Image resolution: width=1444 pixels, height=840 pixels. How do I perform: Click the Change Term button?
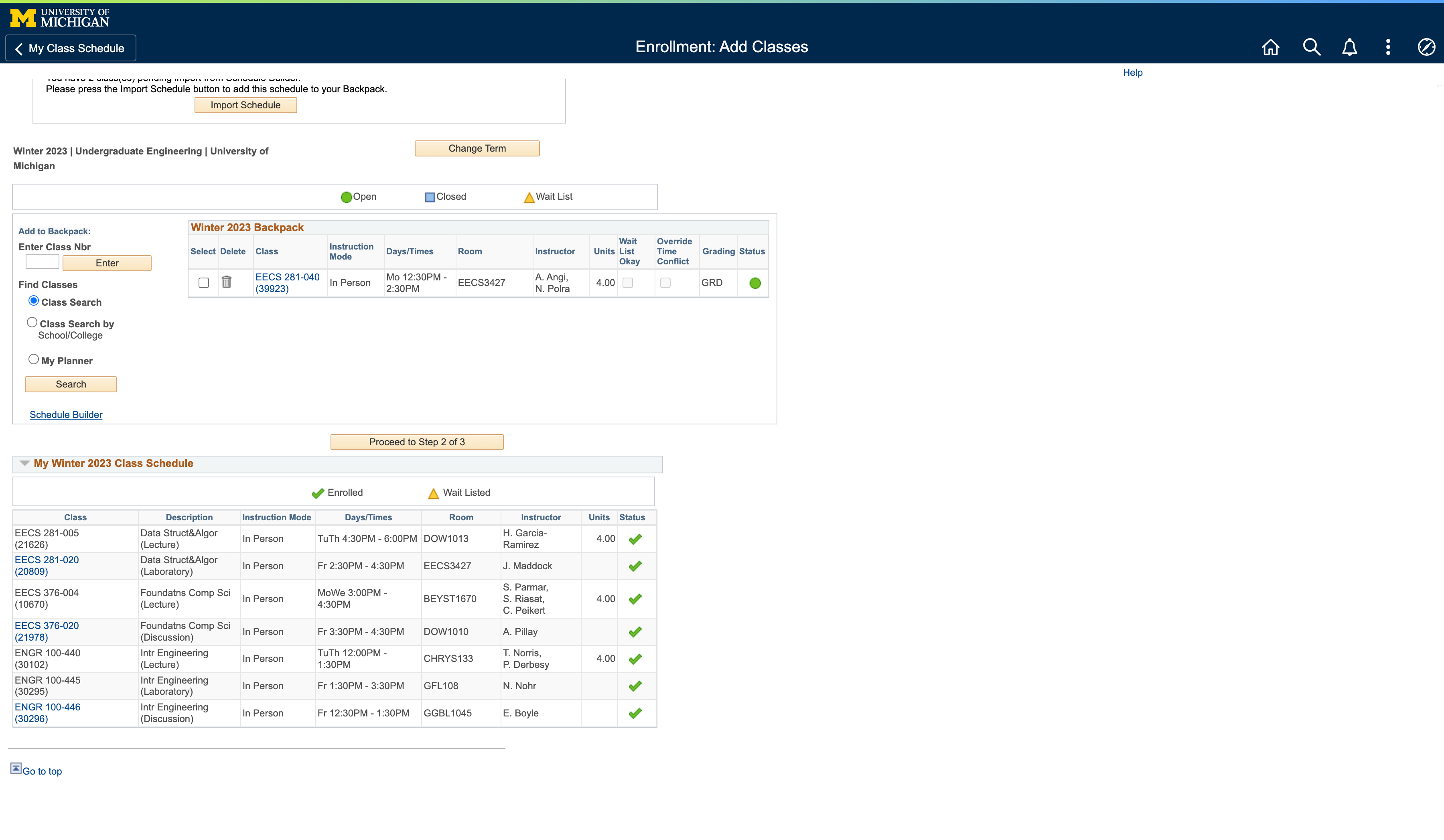(x=477, y=148)
